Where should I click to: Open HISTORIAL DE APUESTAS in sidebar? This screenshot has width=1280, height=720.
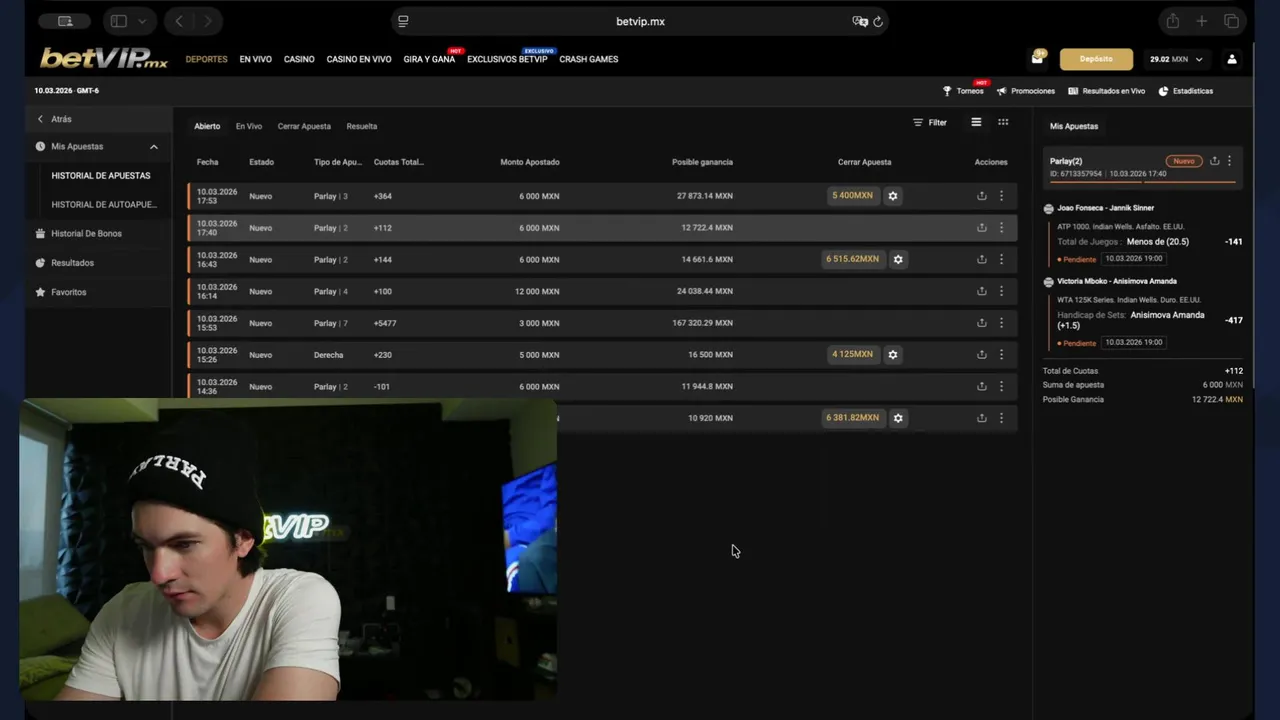[x=101, y=176]
